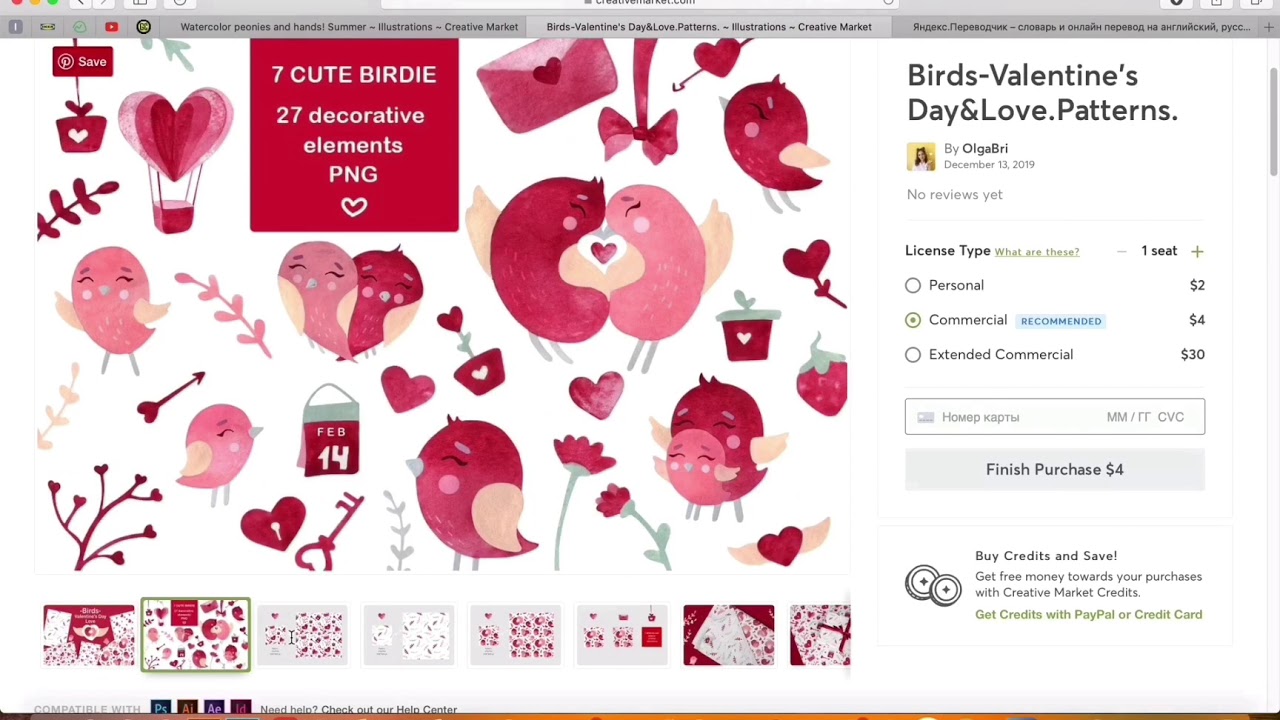
Task: Decrease the seat count with minus icon
Action: click(1121, 251)
